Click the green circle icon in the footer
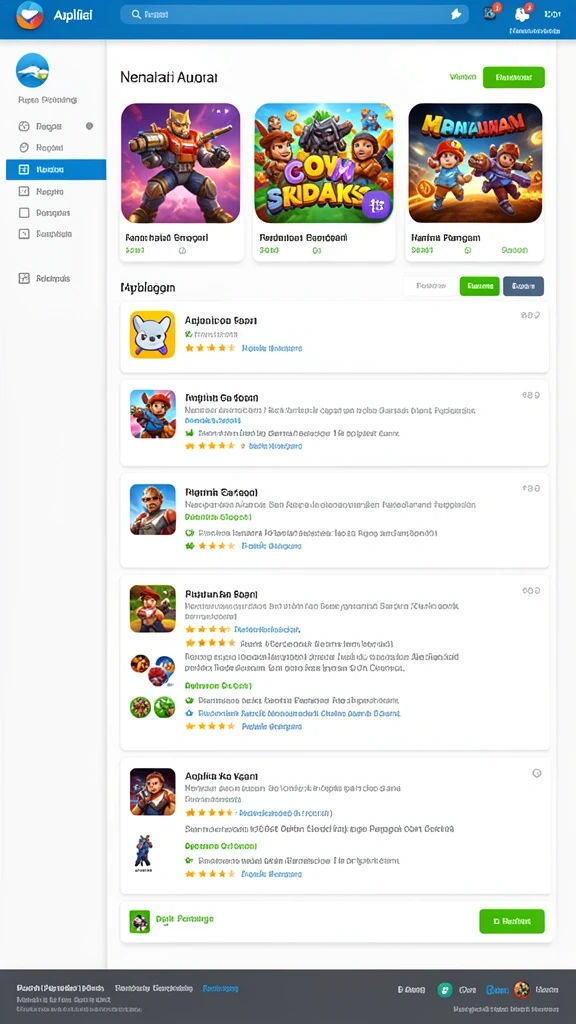Viewport: 576px width, 1024px height. 445,990
